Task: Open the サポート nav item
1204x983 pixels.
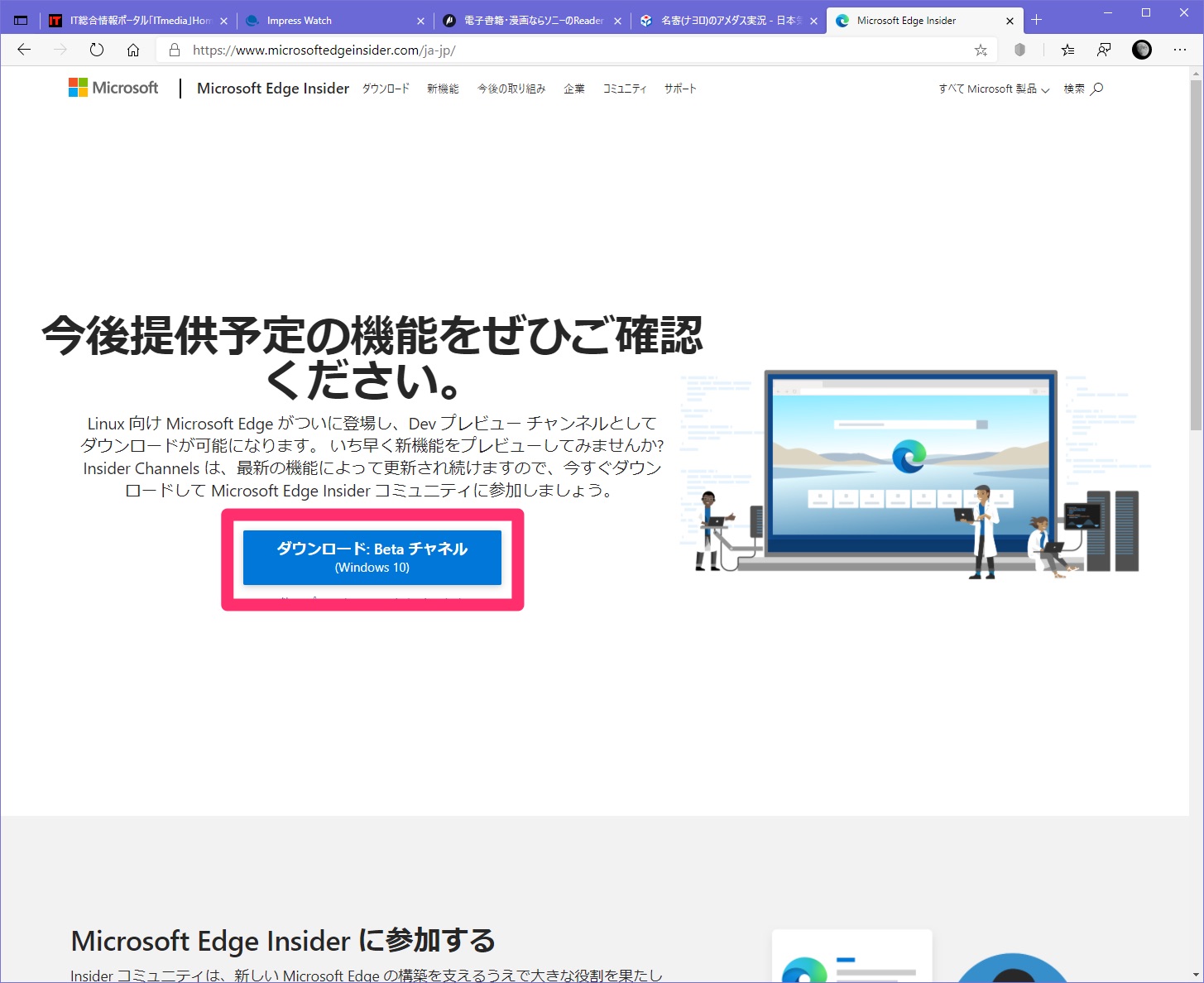Action: click(680, 89)
